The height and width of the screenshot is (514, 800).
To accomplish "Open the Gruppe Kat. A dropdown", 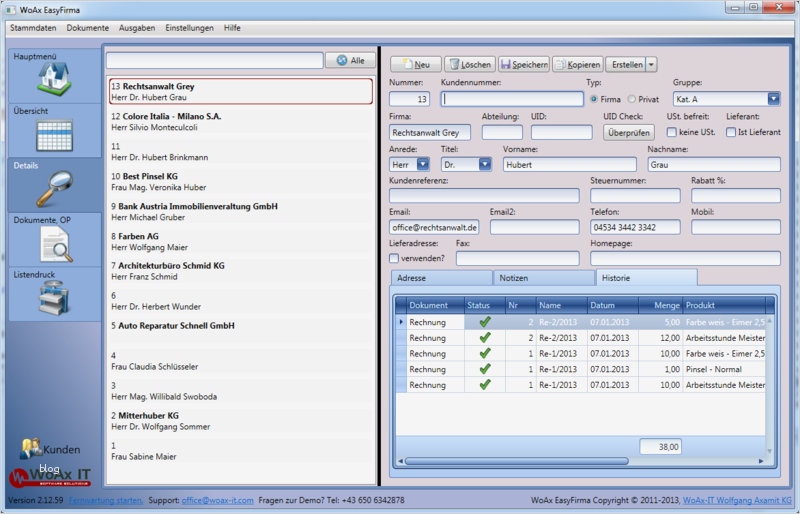I will [773, 99].
